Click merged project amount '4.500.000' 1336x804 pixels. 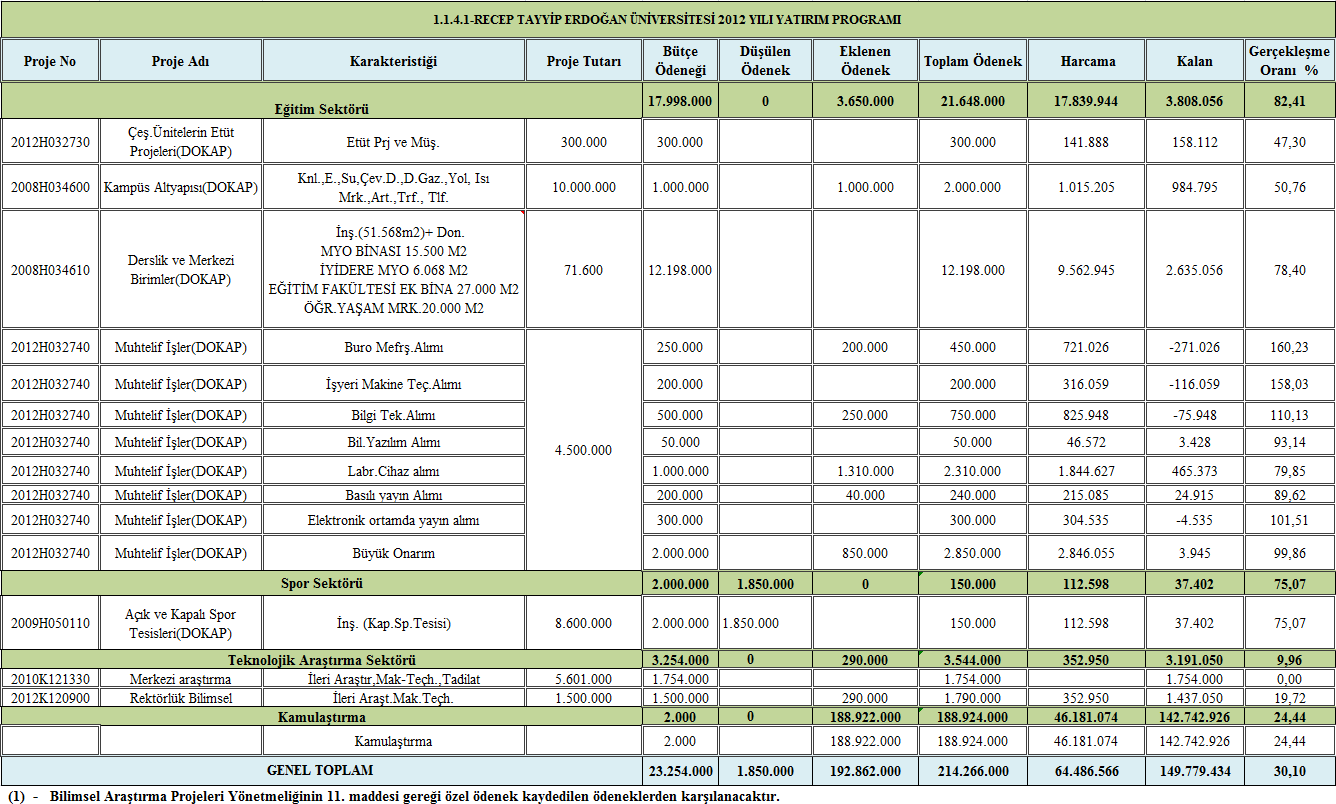click(583, 450)
